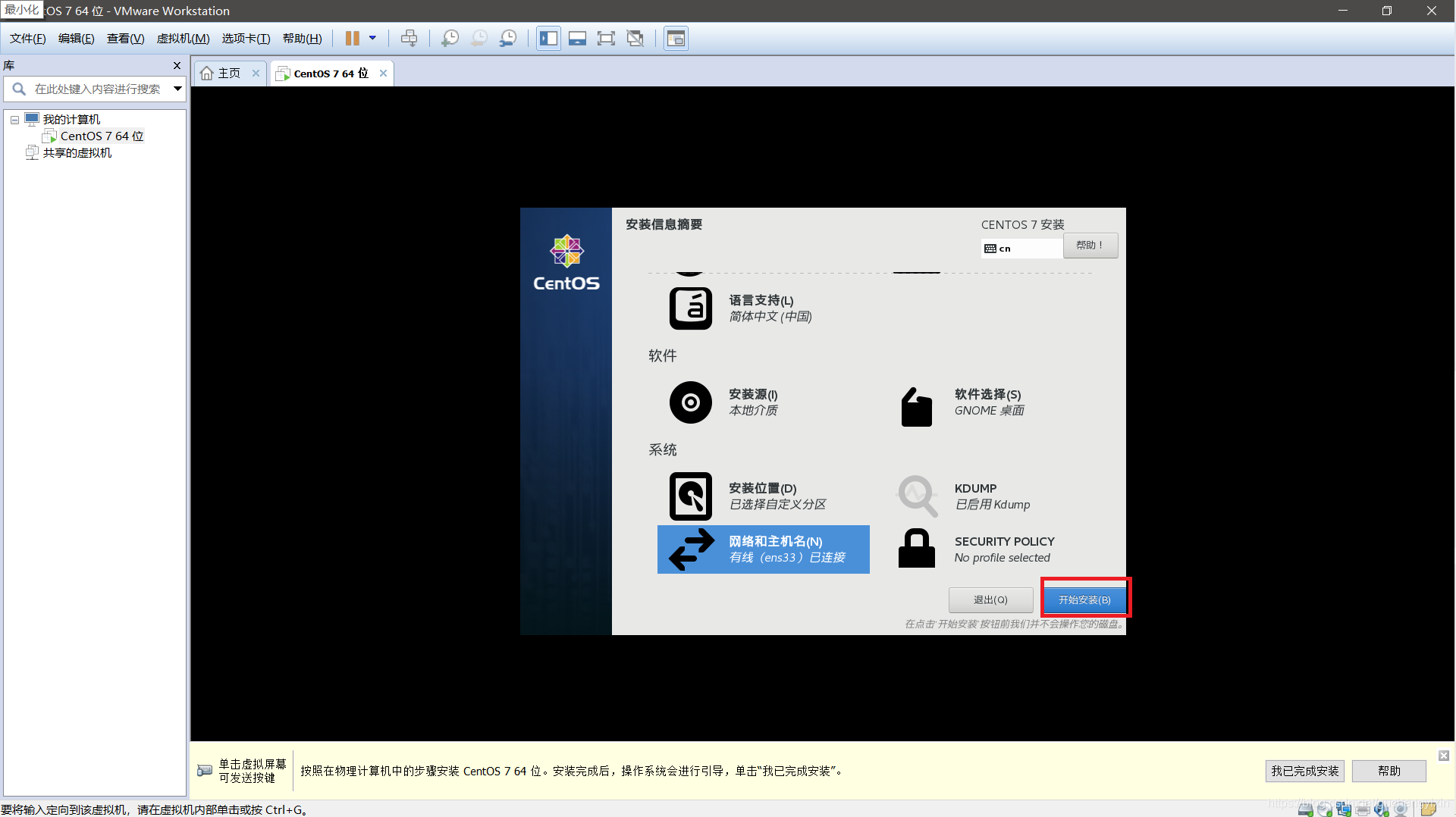The height and width of the screenshot is (817, 1456).
Task: Click 开始安装(B) begin installation button
Action: tap(1085, 600)
